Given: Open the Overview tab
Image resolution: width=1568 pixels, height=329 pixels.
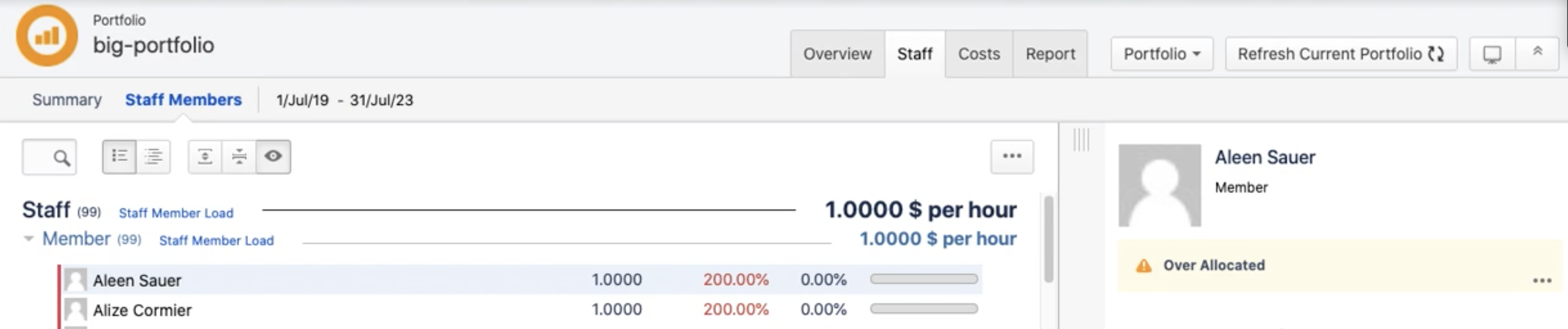Looking at the screenshot, I should [837, 54].
